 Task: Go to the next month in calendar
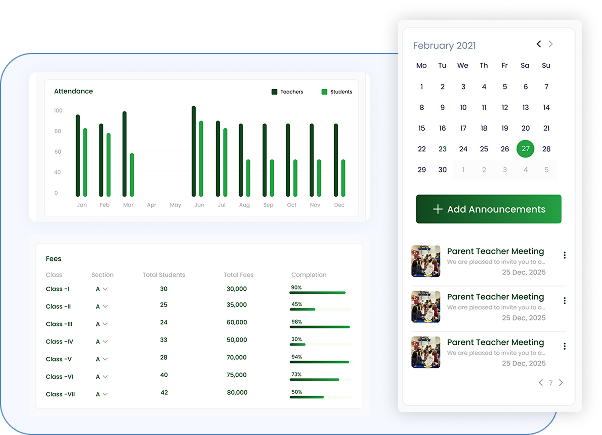point(551,44)
